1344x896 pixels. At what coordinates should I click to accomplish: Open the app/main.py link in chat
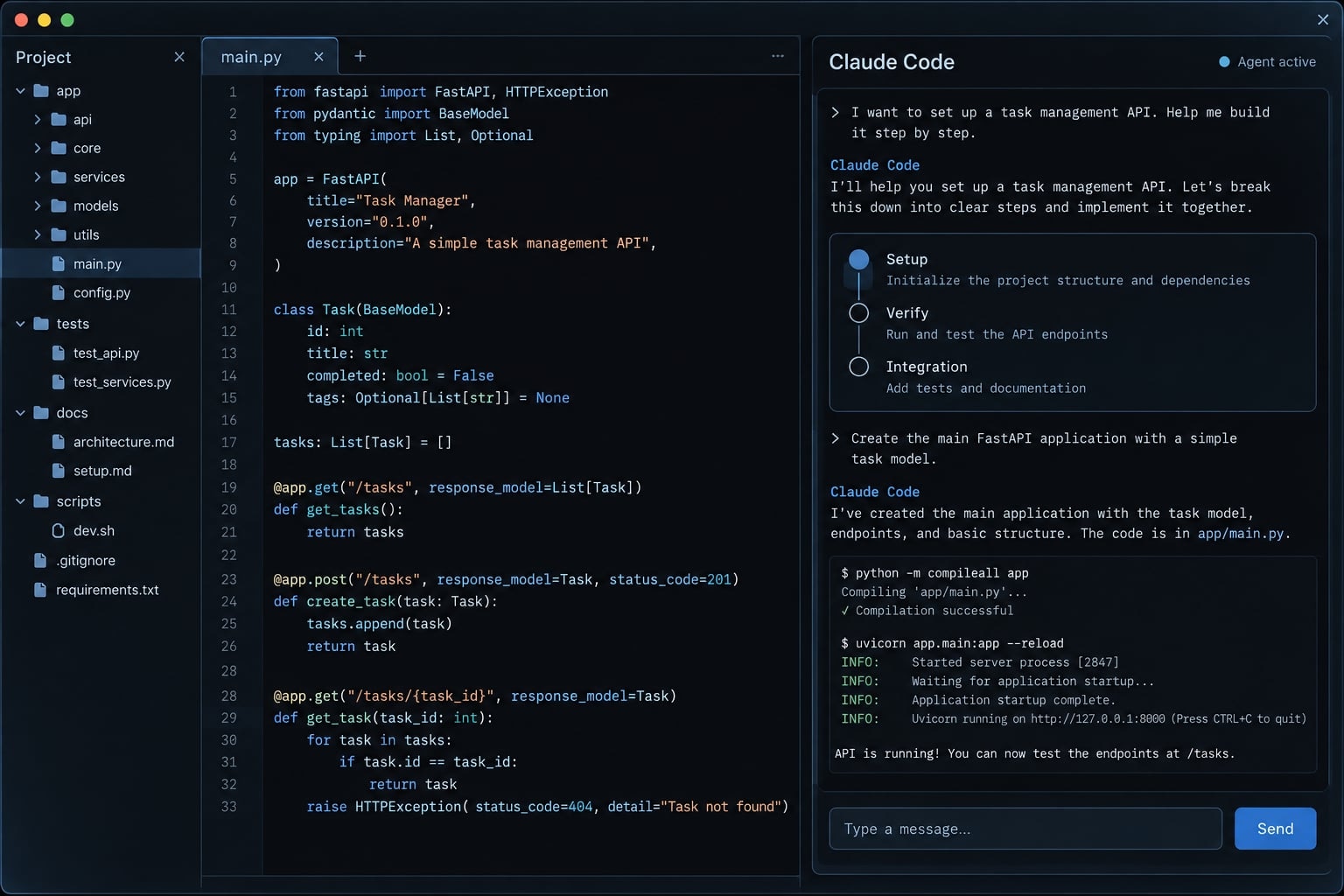(x=1241, y=534)
